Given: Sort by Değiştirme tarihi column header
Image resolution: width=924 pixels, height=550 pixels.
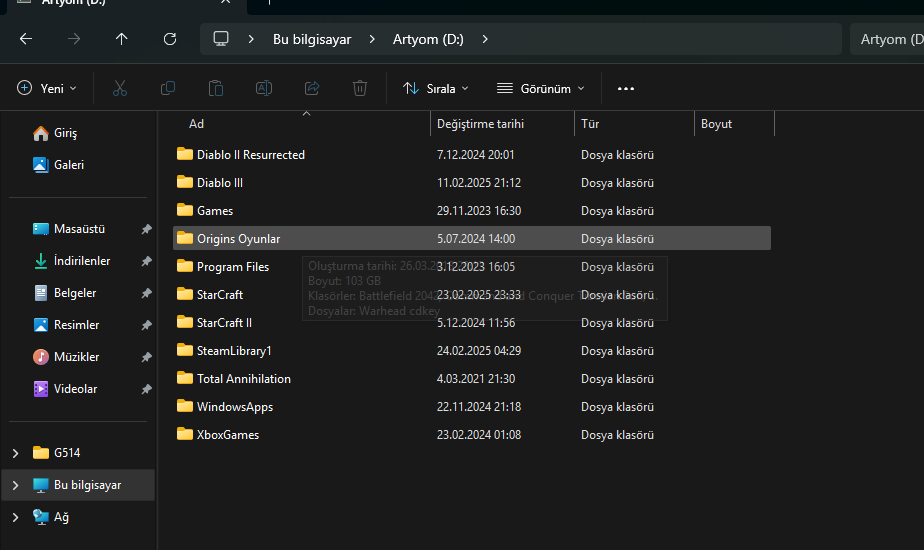Looking at the screenshot, I should click(481, 124).
